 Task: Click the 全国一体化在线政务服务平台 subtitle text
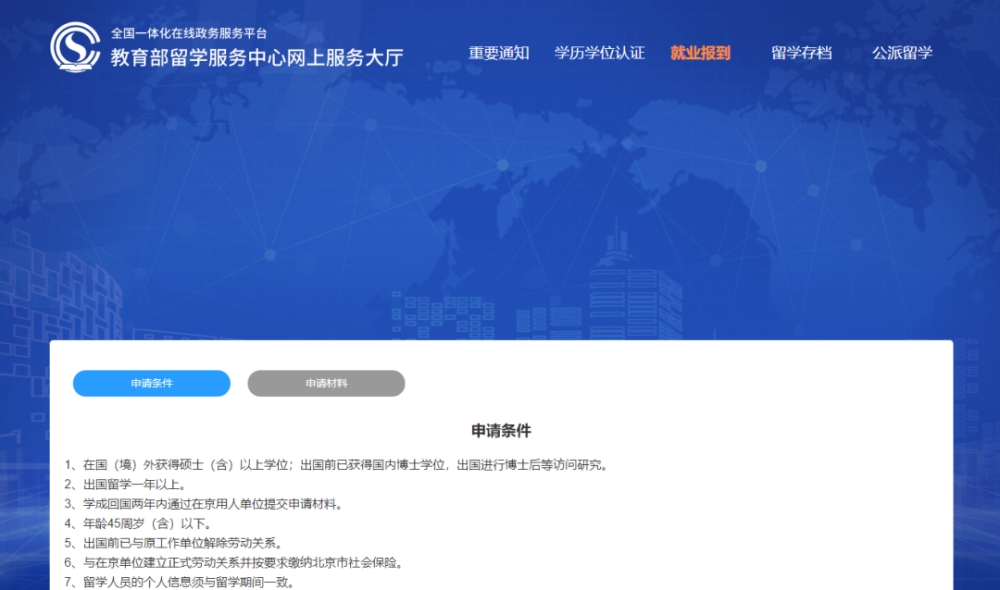189,33
